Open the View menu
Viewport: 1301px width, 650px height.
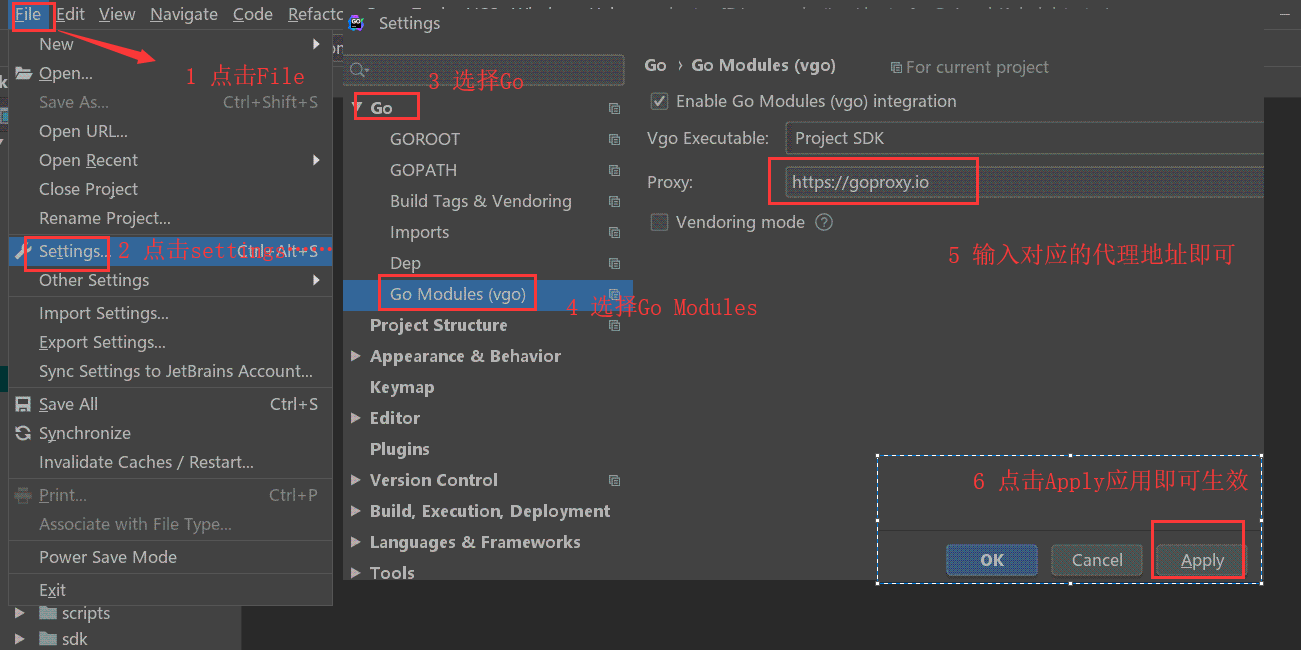pyautogui.click(x=117, y=14)
